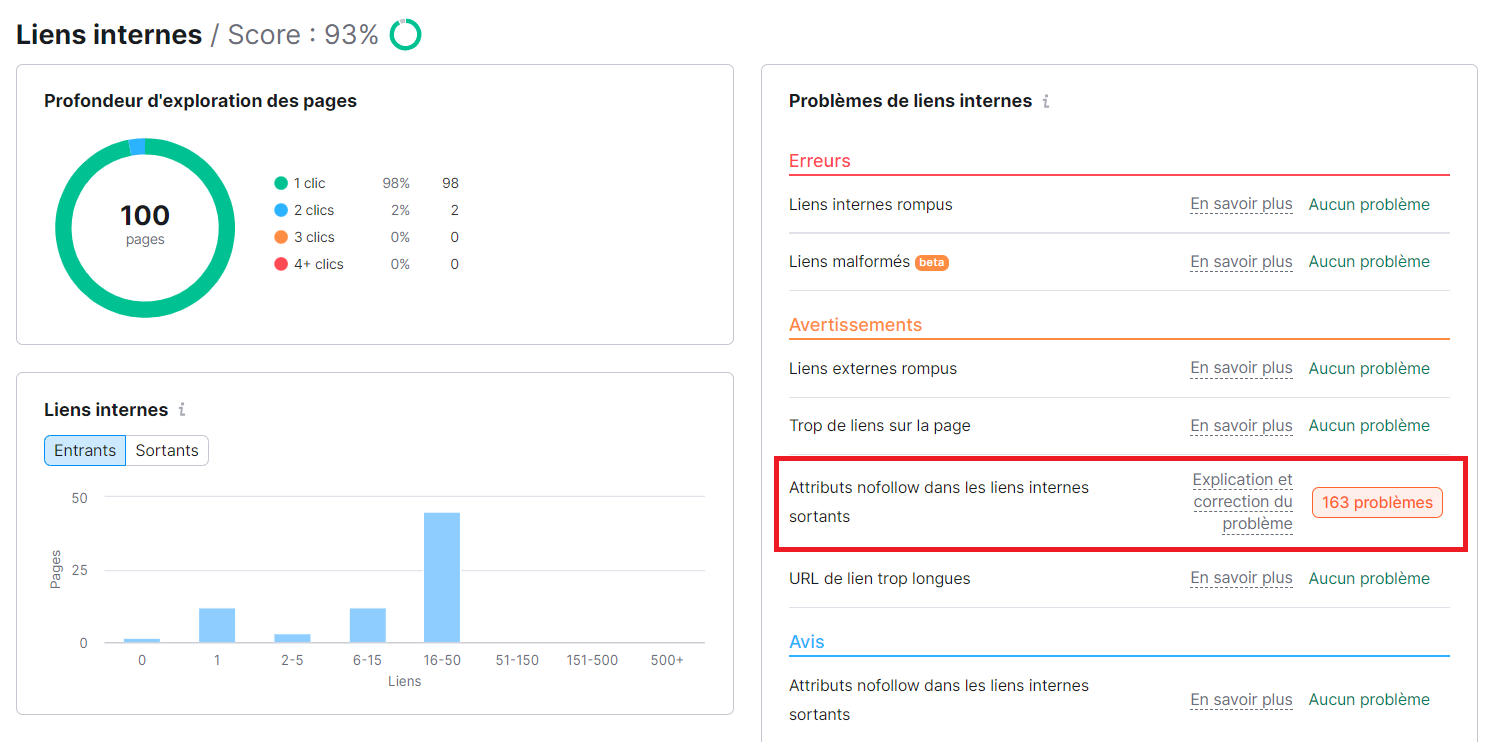This screenshot has width=1502, height=742.
Task: Open info icon beside Liens internes chart title
Action: [182, 410]
